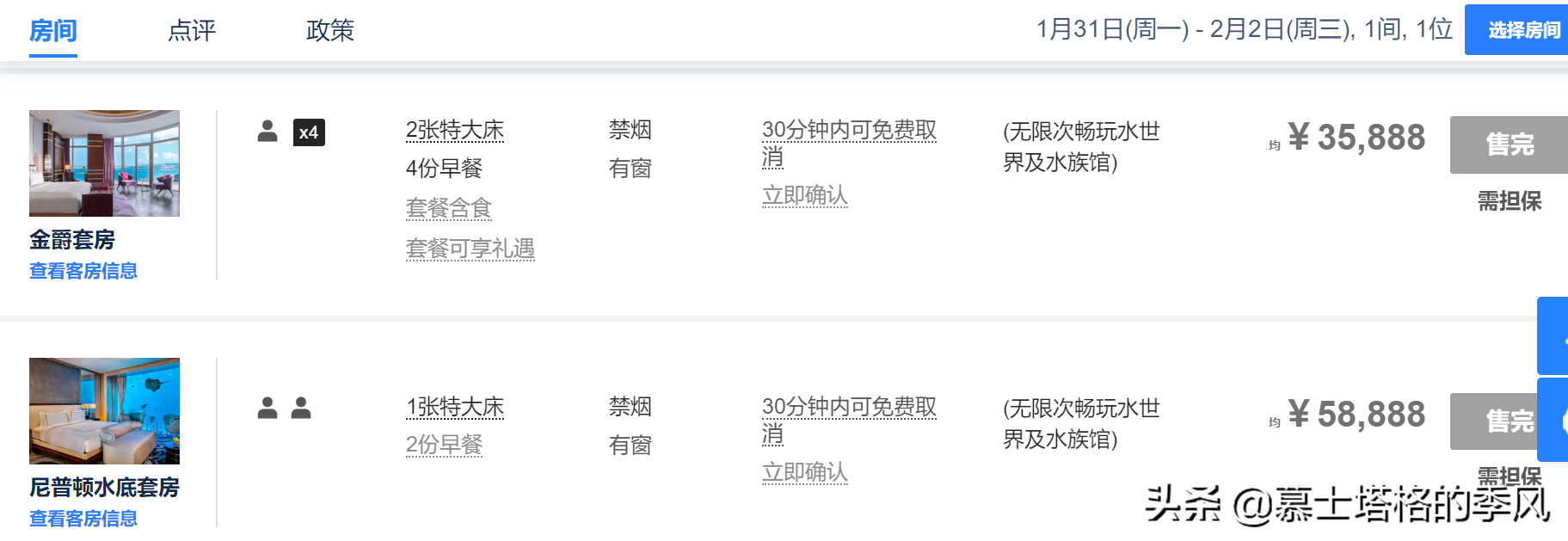
Task: Click the 2份早餐 breakfast link
Action: click(x=444, y=445)
